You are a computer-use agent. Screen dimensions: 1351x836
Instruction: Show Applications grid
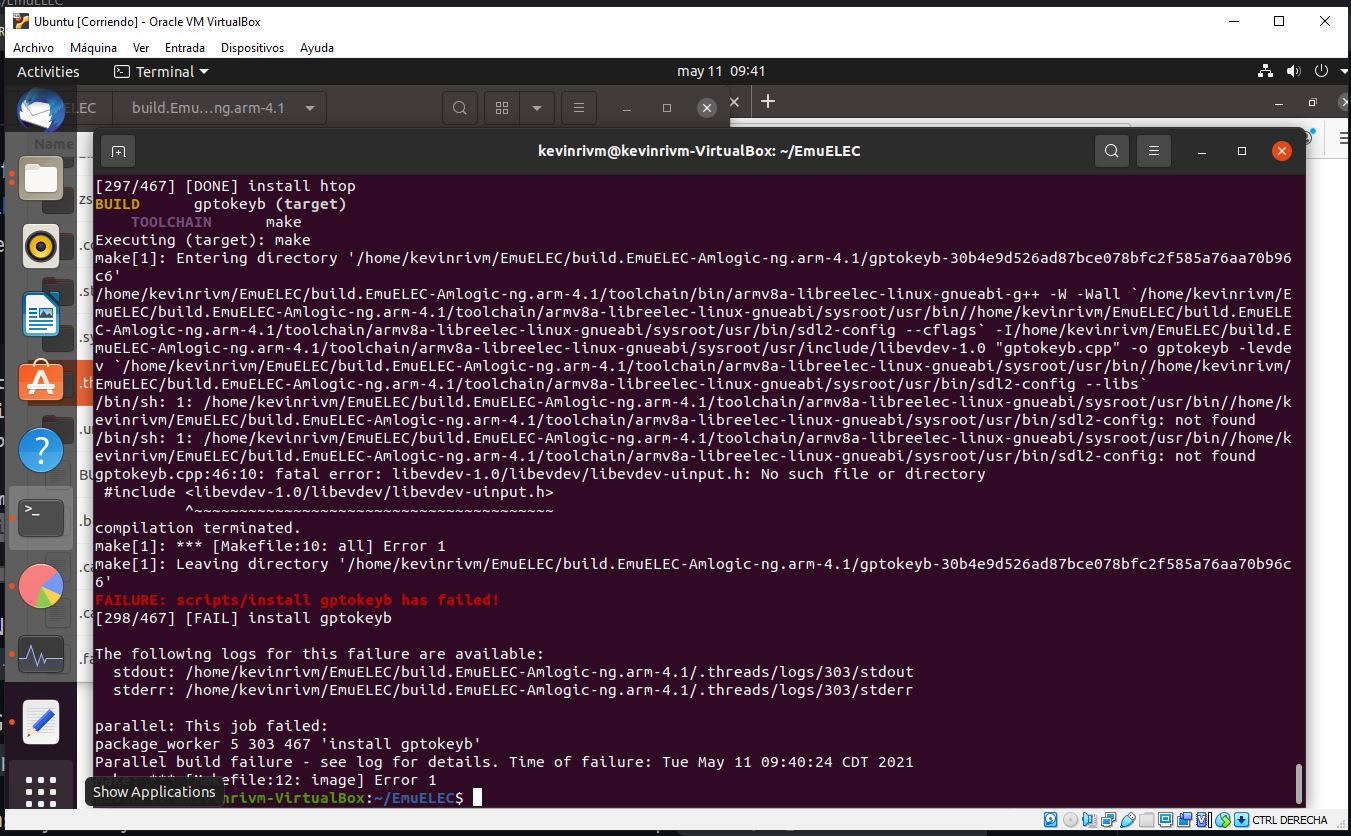tap(41, 791)
